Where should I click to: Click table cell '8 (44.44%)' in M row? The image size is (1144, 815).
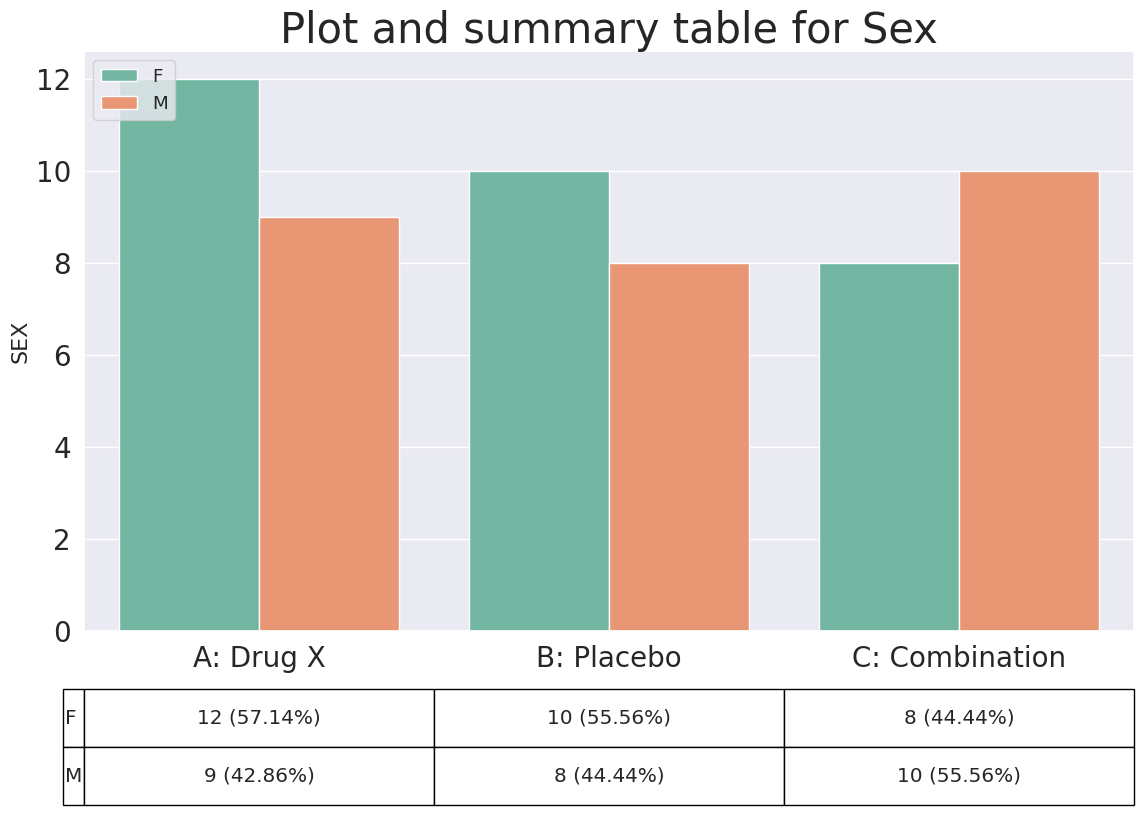(609, 776)
